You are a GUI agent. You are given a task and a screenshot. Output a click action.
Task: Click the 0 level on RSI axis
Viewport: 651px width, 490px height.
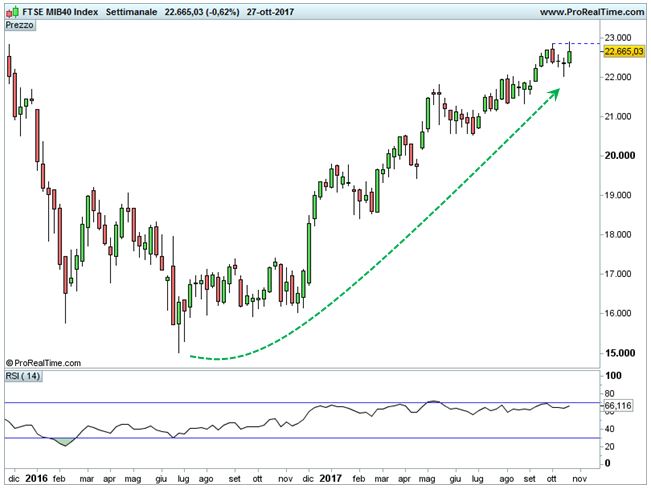(608, 463)
